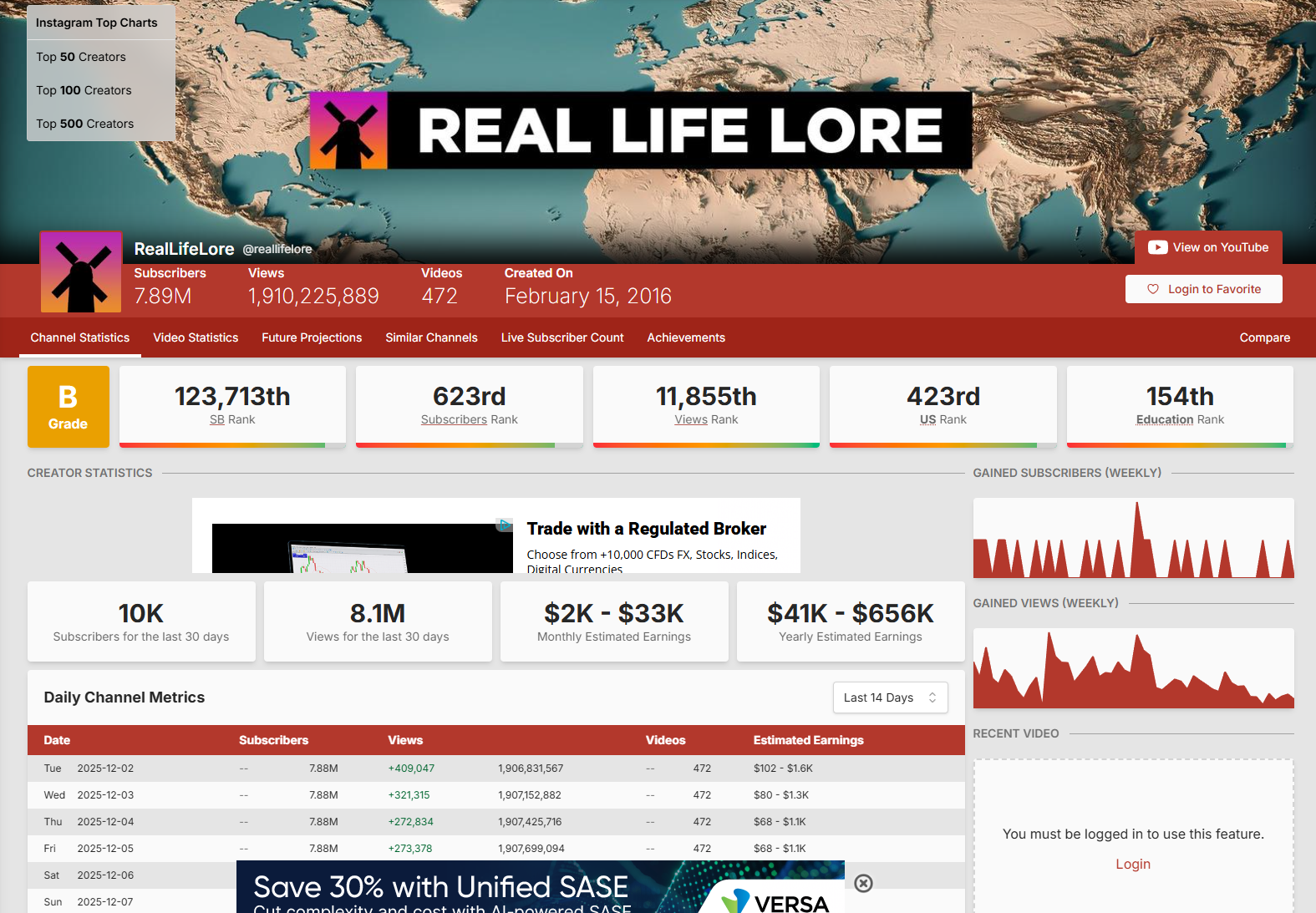
Task: Switch to the Video Statistics tab
Action: [196, 337]
